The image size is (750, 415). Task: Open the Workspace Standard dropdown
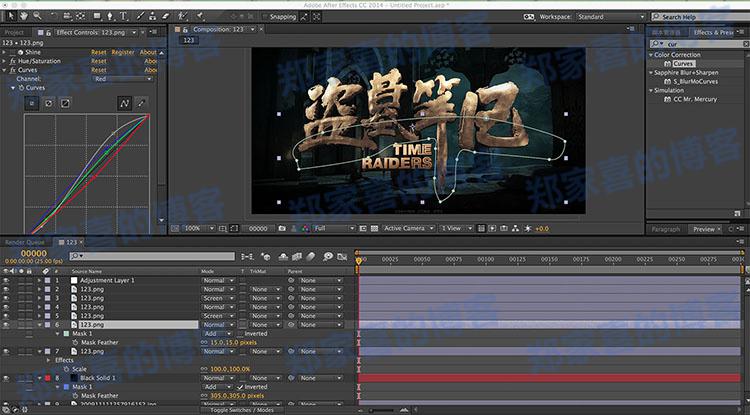tap(611, 17)
